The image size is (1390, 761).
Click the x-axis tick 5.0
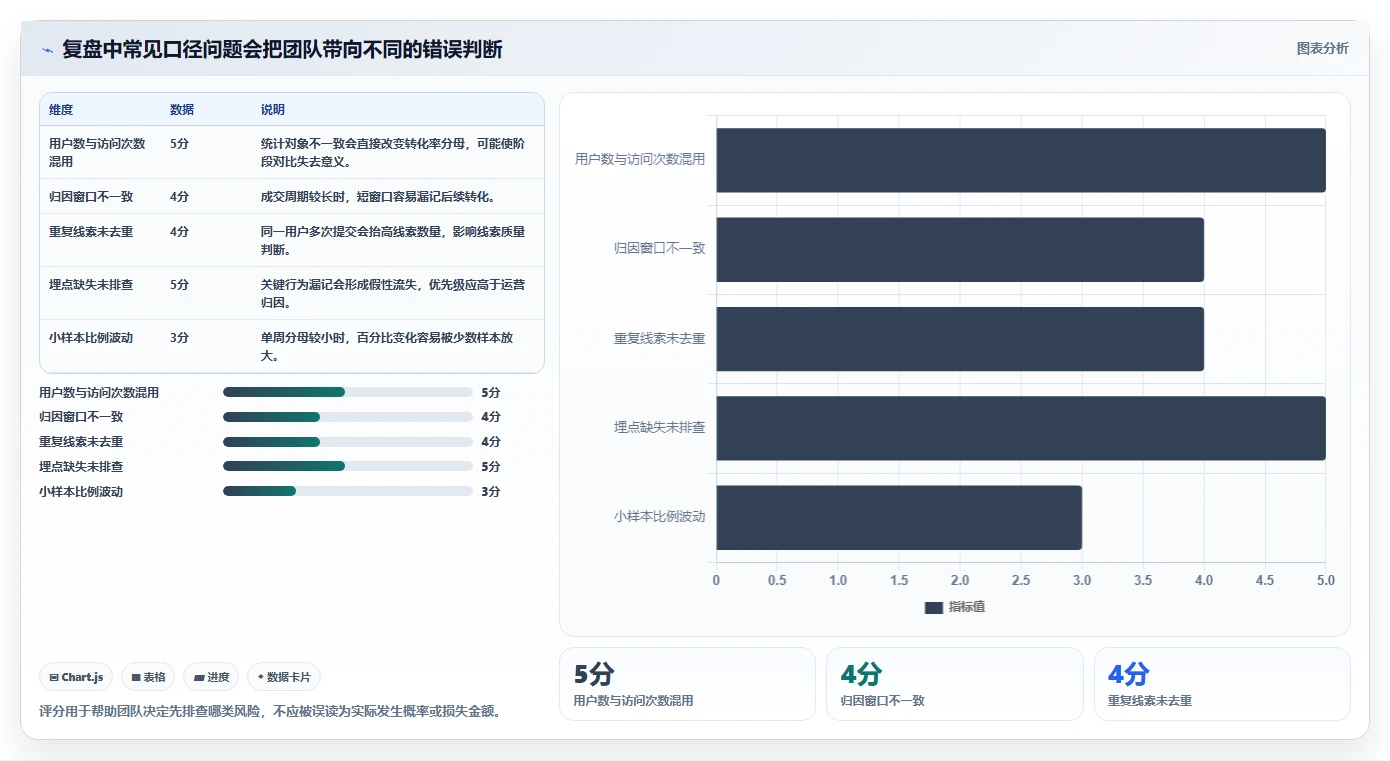coord(1325,580)
